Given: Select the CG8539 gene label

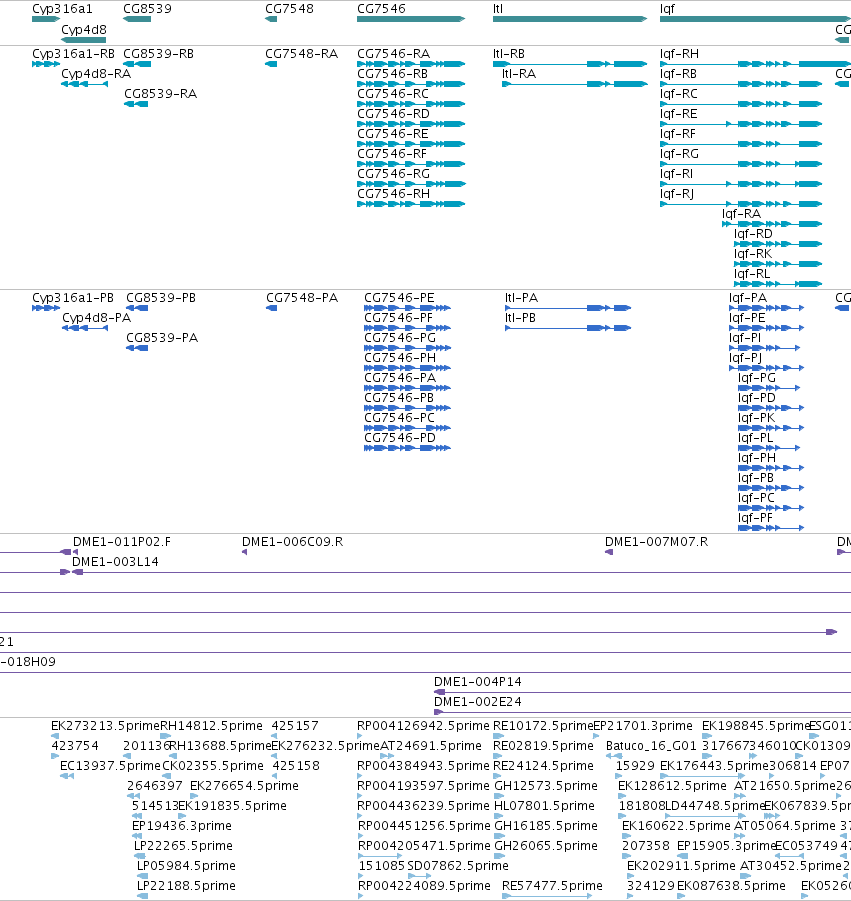Looking at the screenshot, I should coord(147,9).
